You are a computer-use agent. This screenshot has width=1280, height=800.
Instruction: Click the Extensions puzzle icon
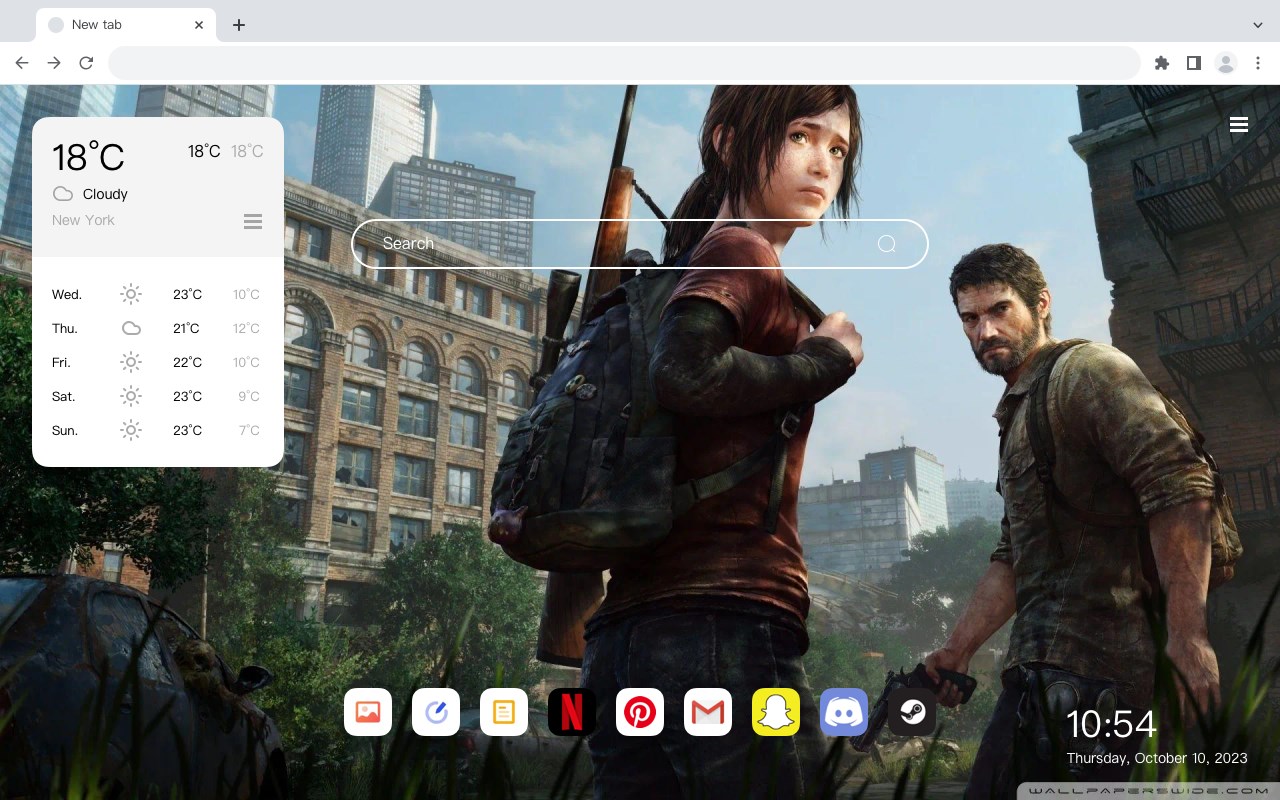point(1161,63)
